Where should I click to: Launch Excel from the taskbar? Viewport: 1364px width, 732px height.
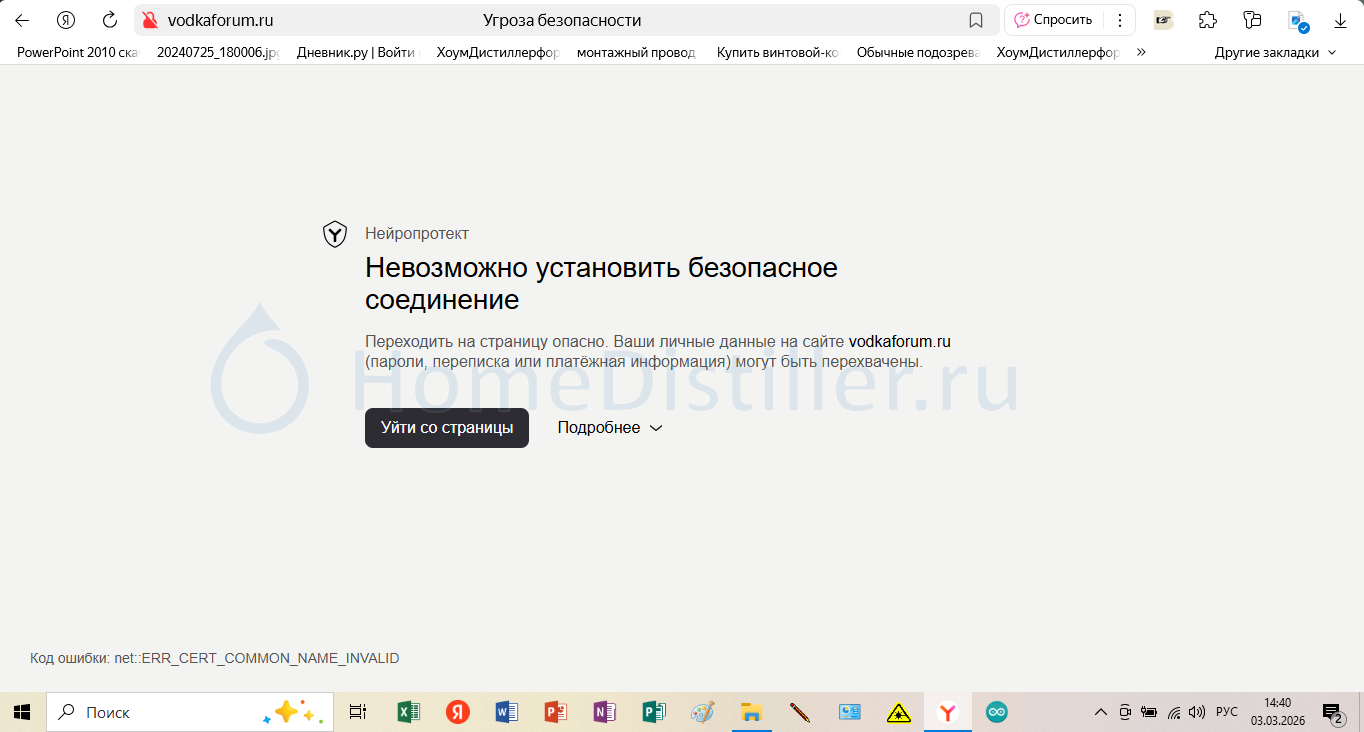(409, 712)
